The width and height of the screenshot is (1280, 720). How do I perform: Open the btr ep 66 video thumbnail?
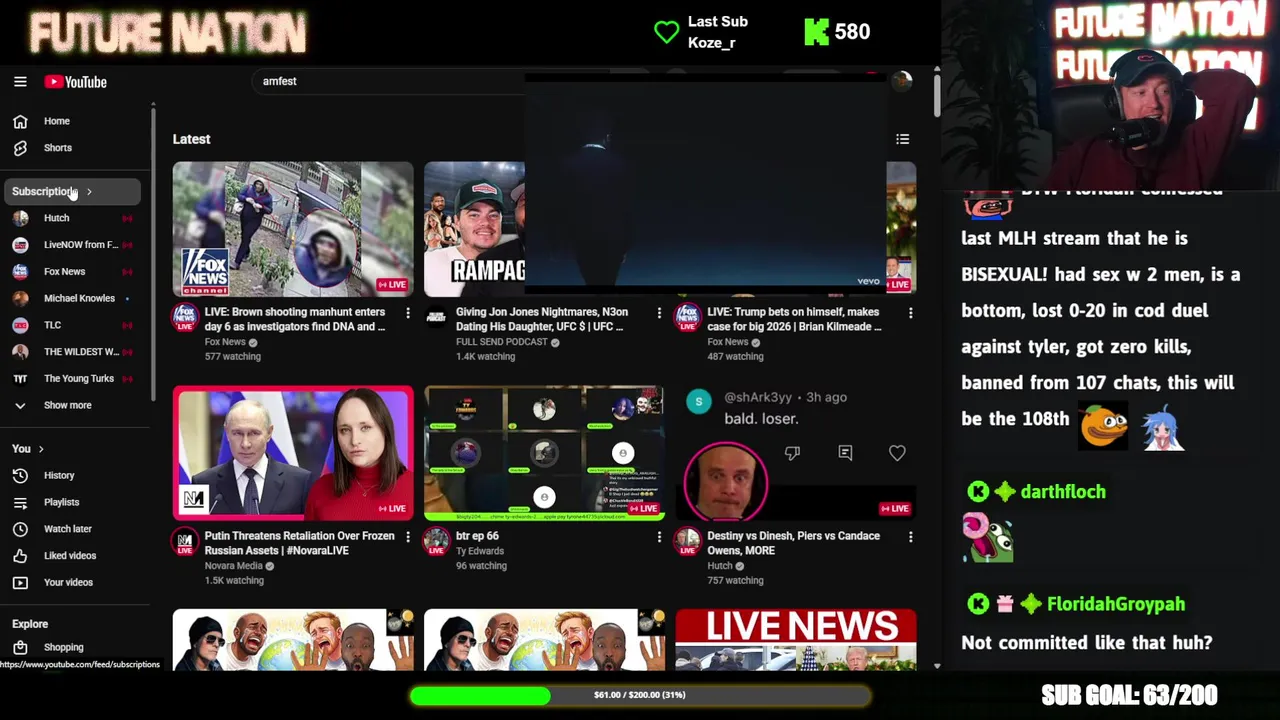point(544,453)
